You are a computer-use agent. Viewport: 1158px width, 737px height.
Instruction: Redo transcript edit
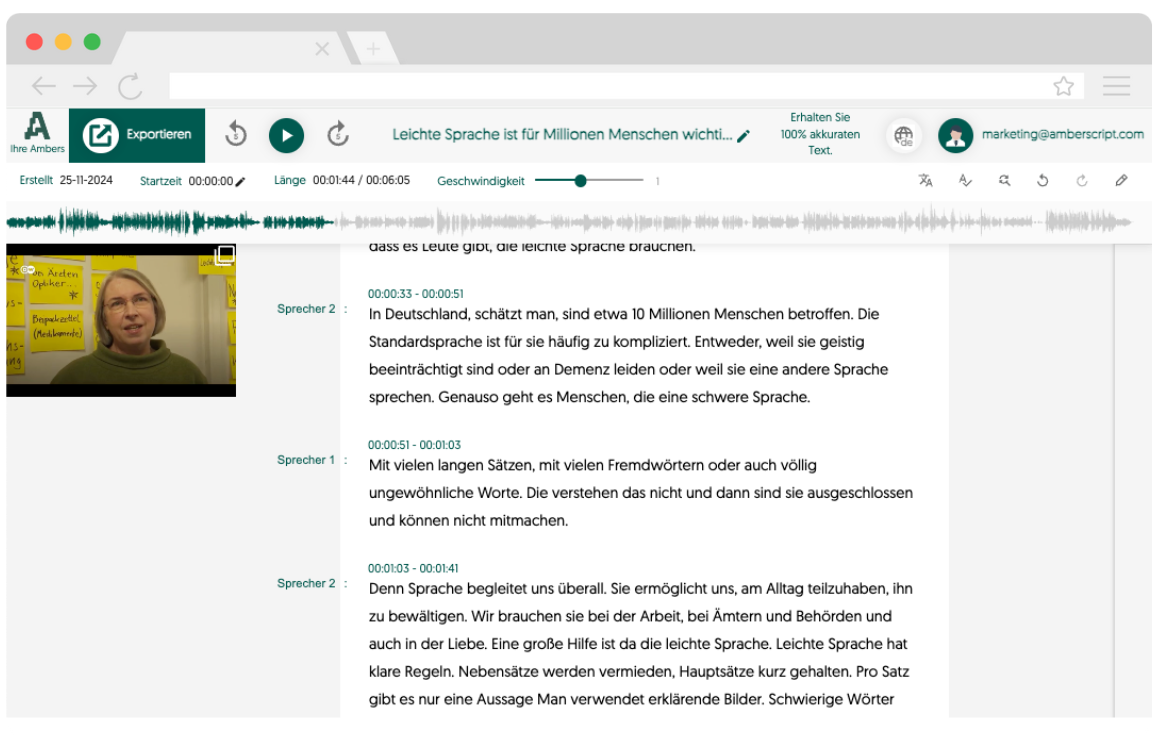[1082, 180]
